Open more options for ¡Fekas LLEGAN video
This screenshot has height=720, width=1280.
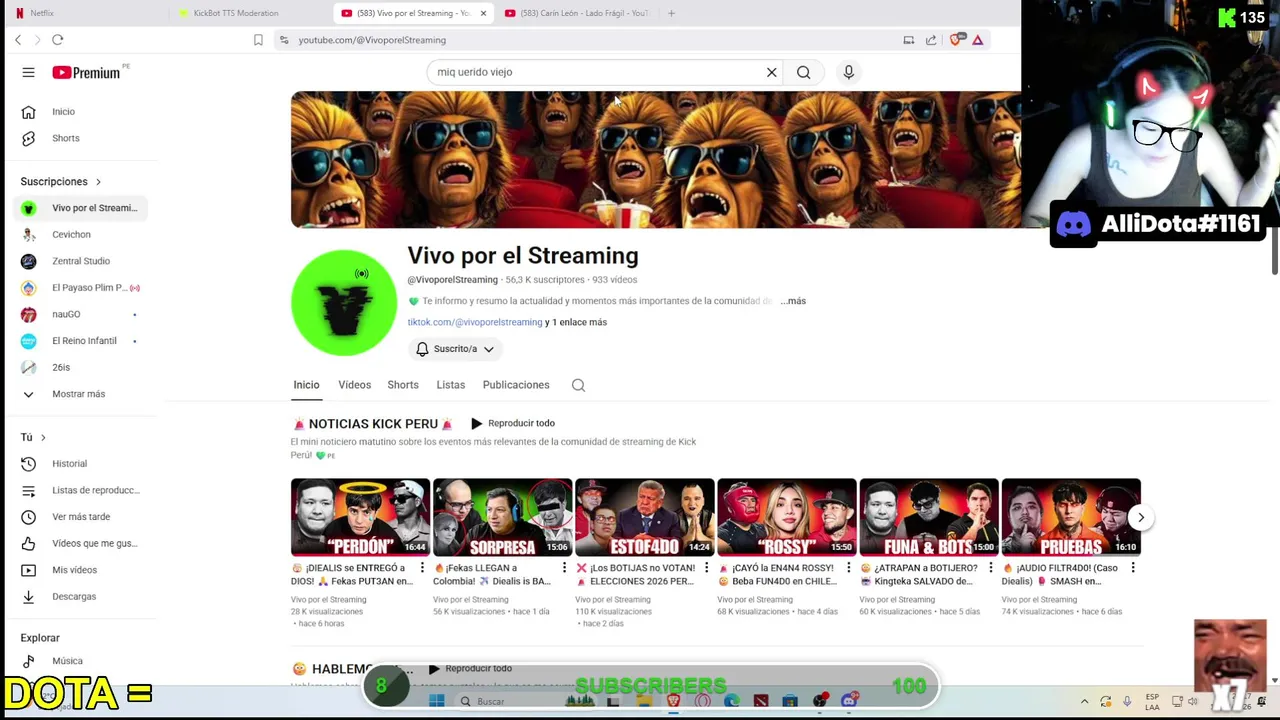pos(564,568)
